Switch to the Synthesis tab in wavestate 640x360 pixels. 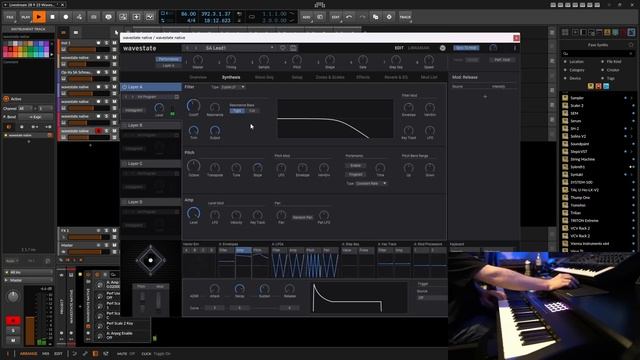(x=231, y=77)
